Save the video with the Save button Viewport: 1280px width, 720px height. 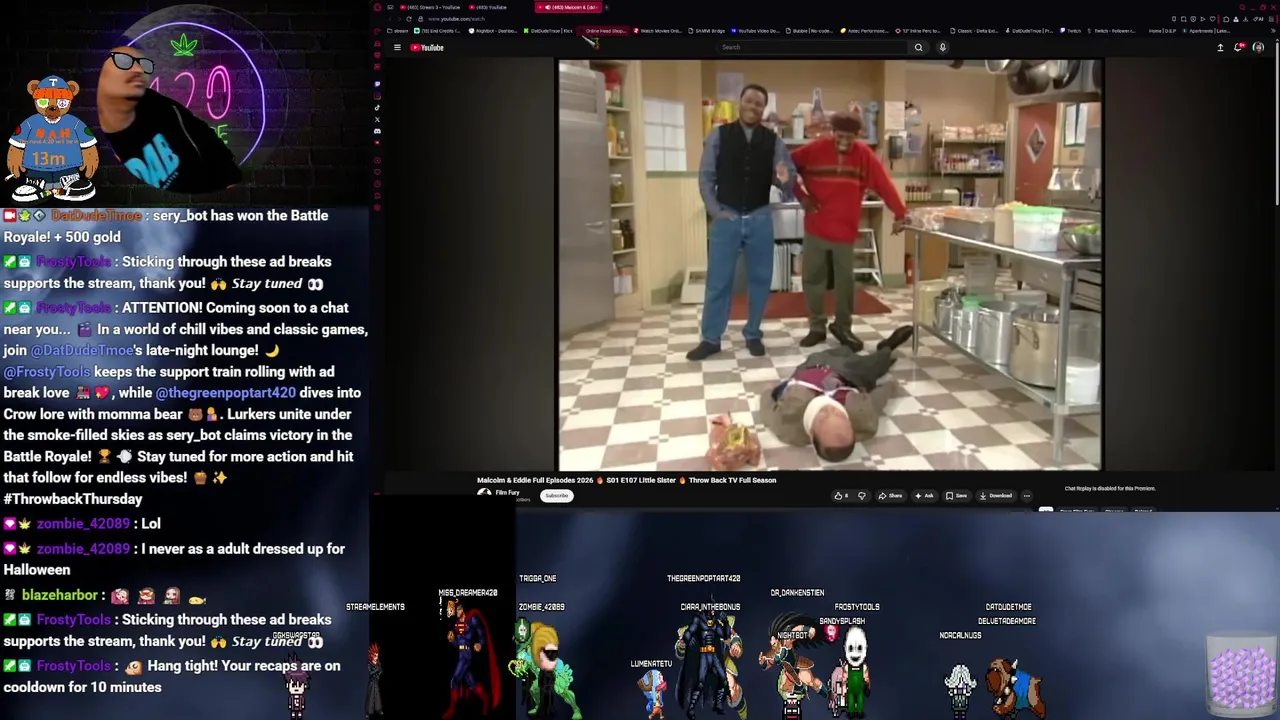tap(957, 495)
